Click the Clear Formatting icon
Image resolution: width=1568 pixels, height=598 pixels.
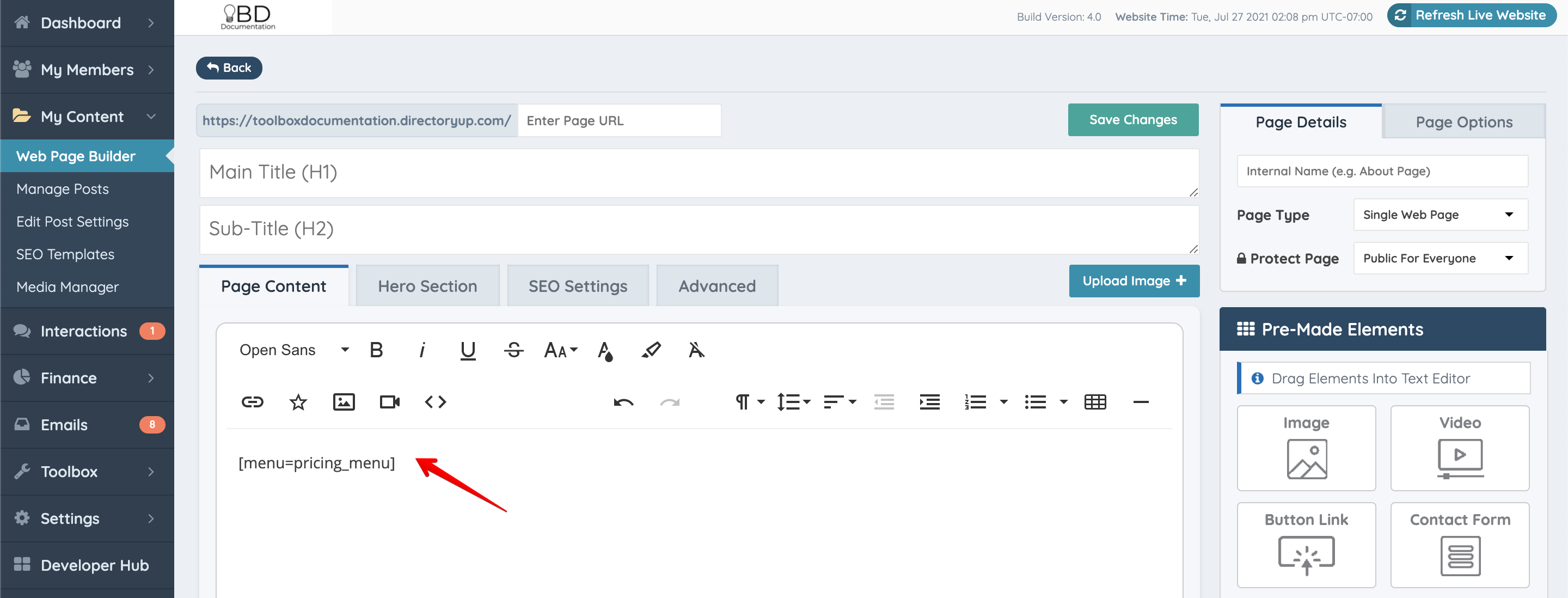click(696, 350)
